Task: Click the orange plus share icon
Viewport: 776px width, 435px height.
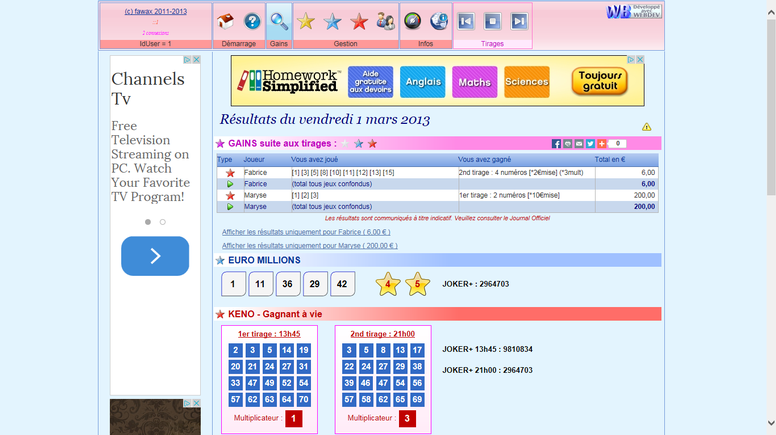Action: point(602,144)
